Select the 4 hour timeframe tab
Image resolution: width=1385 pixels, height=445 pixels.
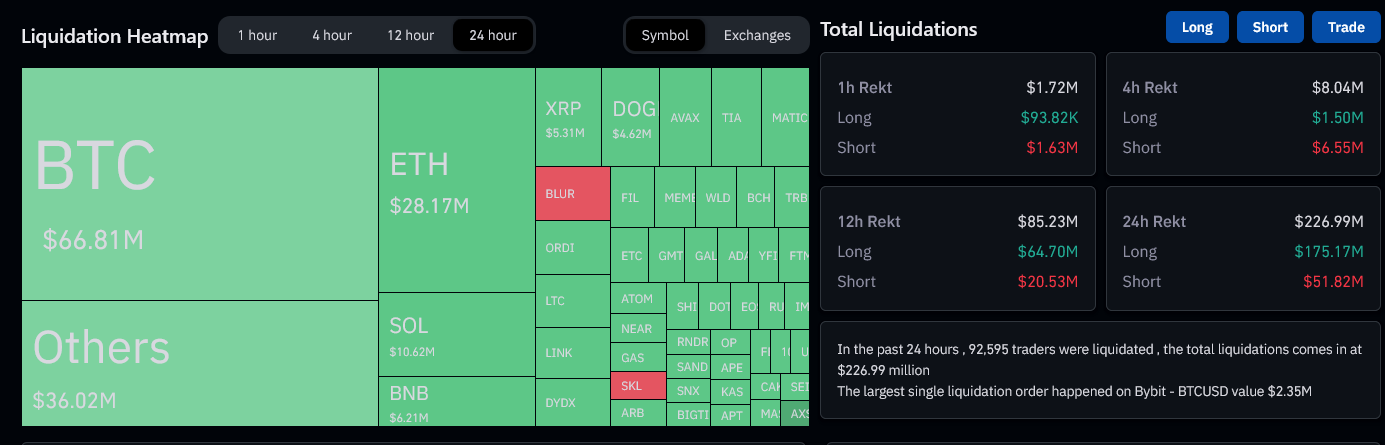point(331,36)
